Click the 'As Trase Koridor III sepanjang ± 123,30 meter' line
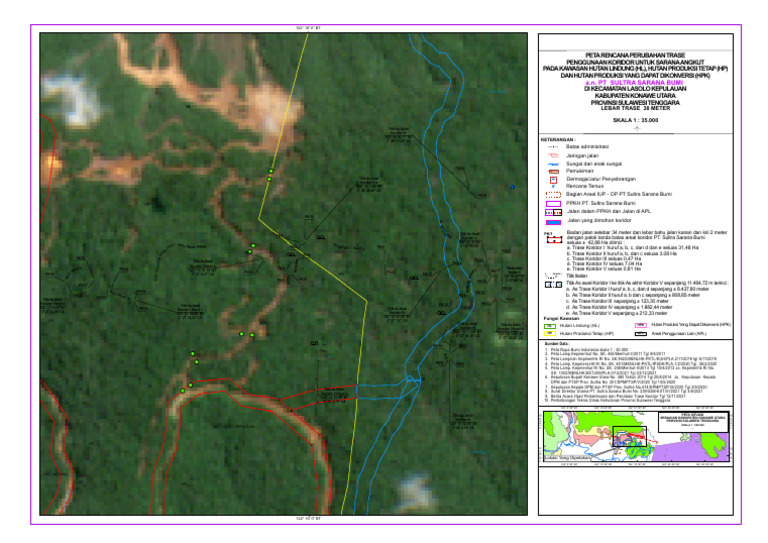The image size is (768, 543). (617, 301)
